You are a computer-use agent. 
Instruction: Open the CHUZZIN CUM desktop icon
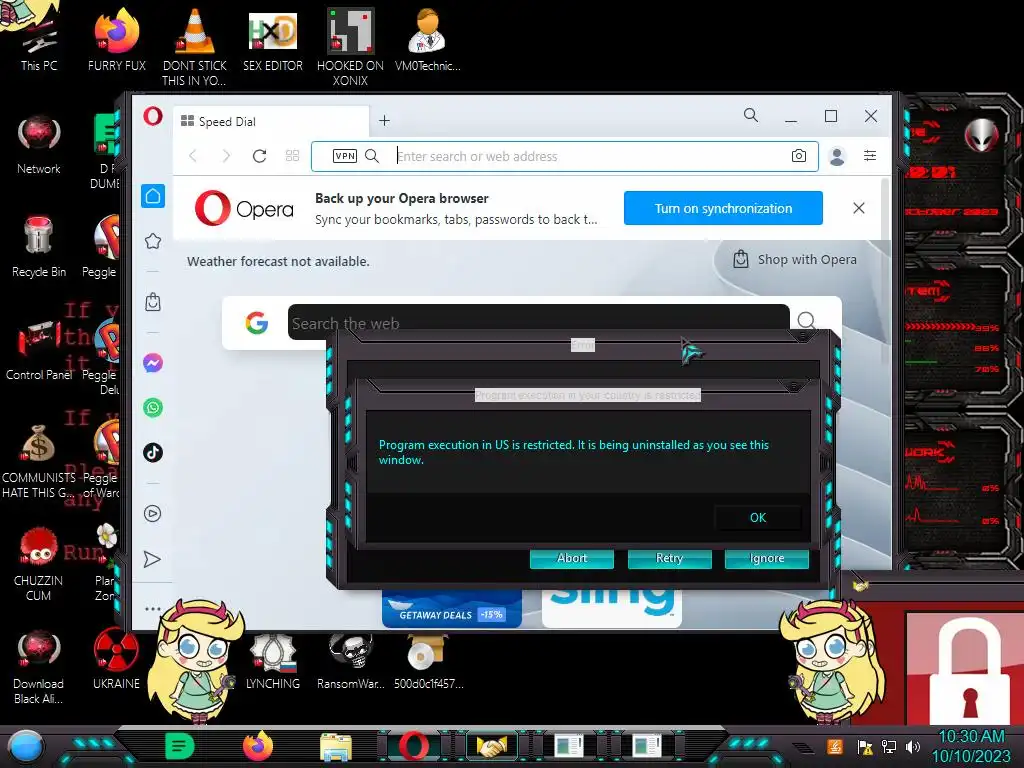[39, 564]
